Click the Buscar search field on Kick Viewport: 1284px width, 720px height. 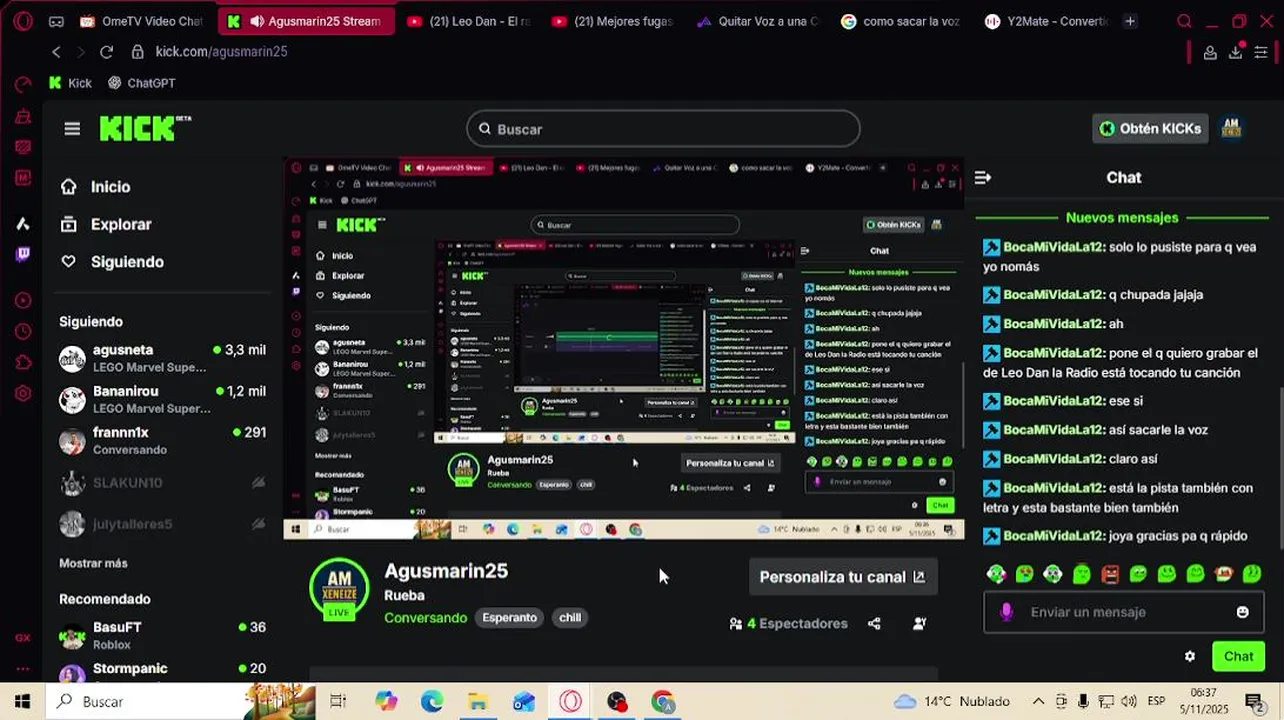(663, 129)
